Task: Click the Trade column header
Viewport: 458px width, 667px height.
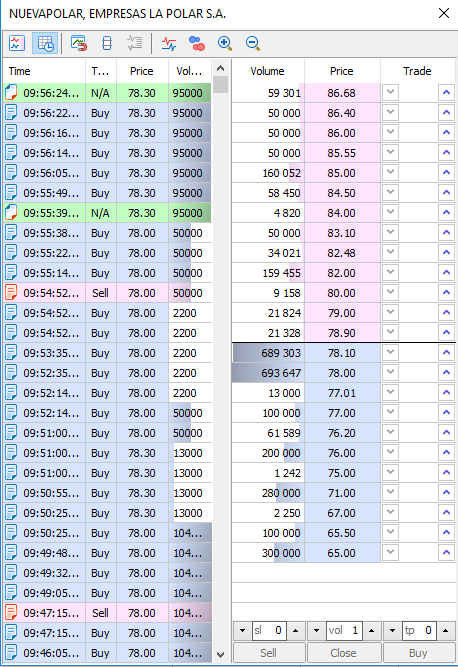Action: (x=417, y=71)
